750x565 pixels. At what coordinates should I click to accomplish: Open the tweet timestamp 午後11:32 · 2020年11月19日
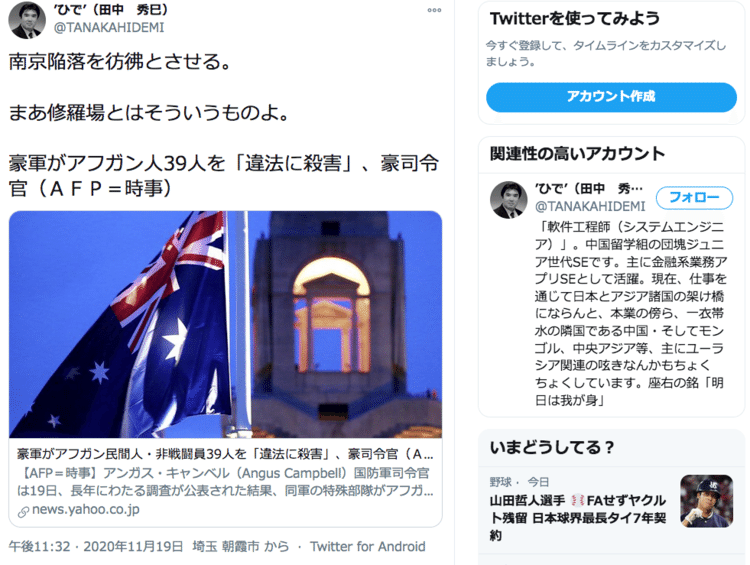(x=96, y=546)
